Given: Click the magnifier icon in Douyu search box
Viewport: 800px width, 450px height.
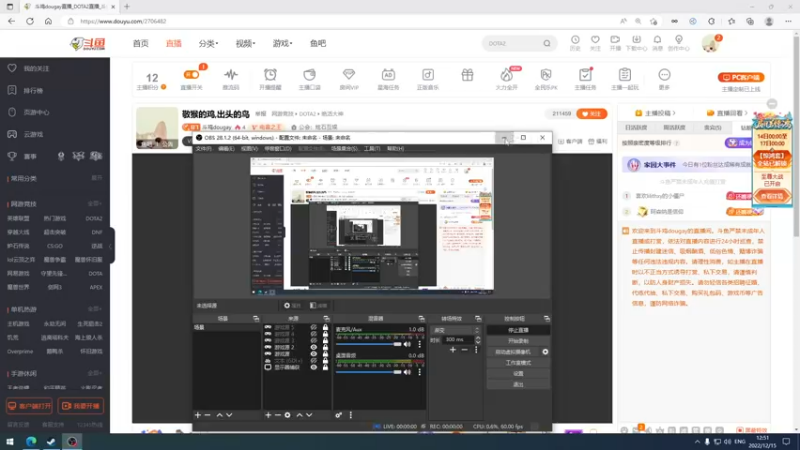Looking at the screenshot, I should point(547,43).
